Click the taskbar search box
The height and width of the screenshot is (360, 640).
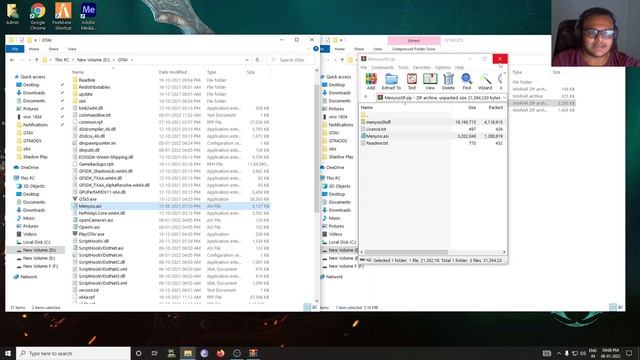73,353
